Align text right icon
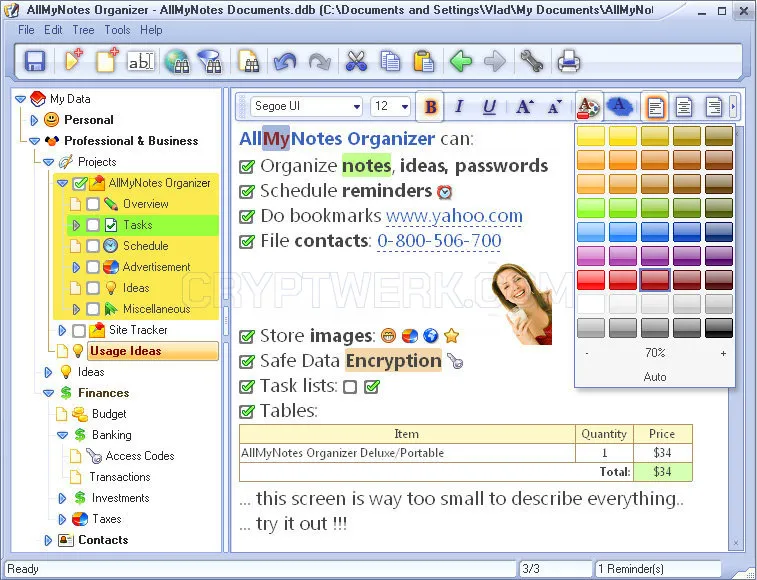The width and height of the screenshot is (757, 580). 713,106
